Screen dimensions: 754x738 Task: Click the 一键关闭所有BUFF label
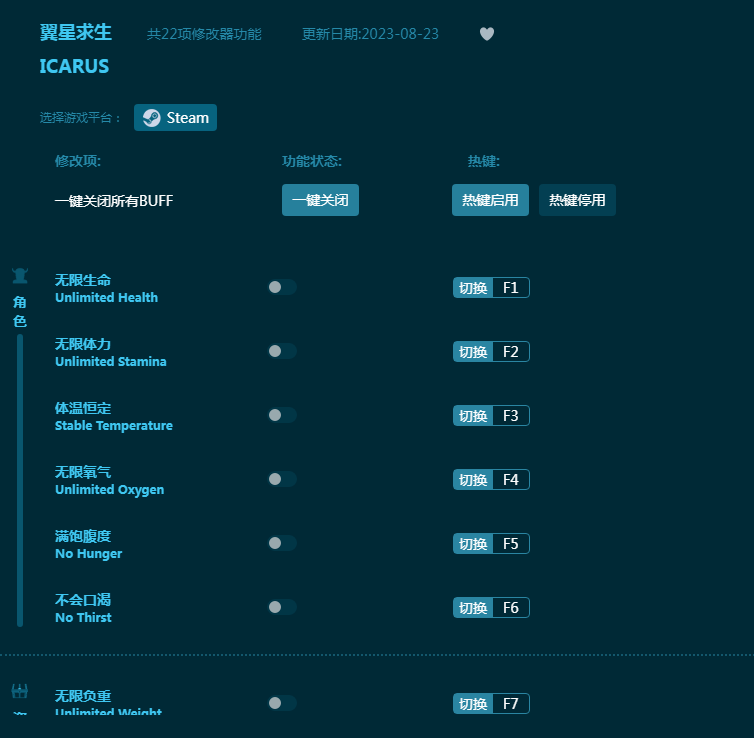click(x=113, y=200)
